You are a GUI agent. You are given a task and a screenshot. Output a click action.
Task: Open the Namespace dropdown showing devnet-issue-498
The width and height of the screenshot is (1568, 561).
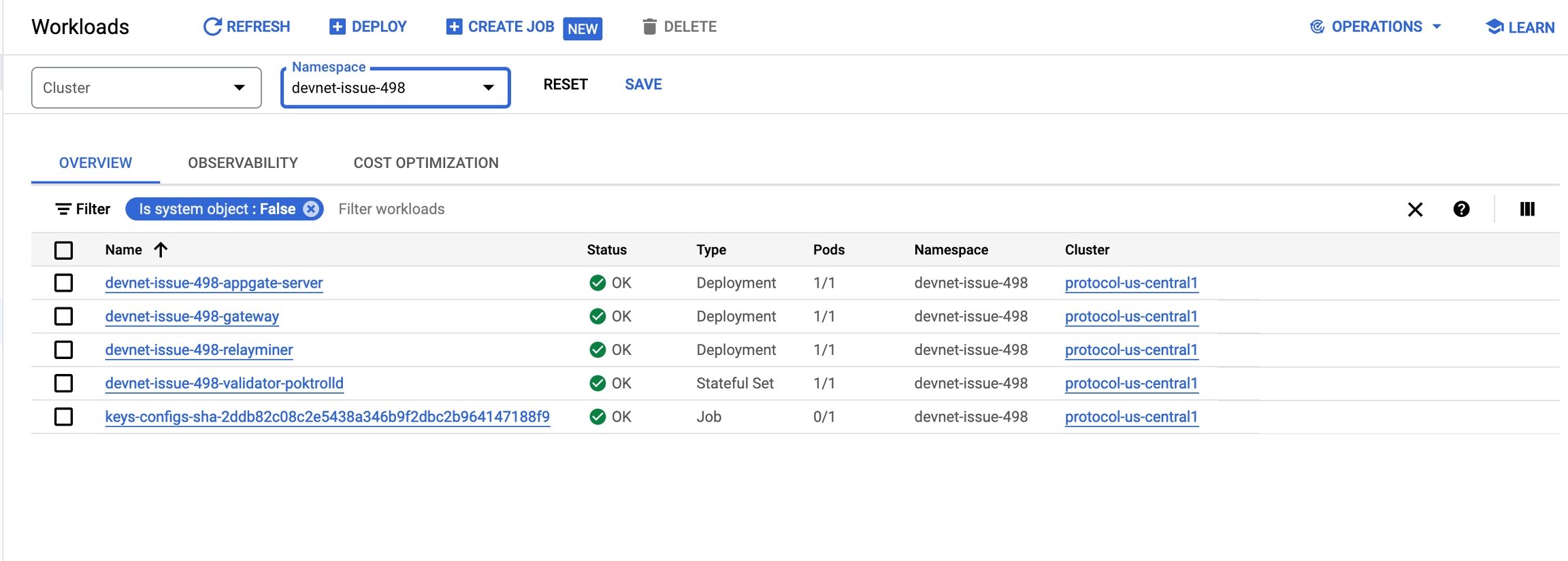click(395, 88)
